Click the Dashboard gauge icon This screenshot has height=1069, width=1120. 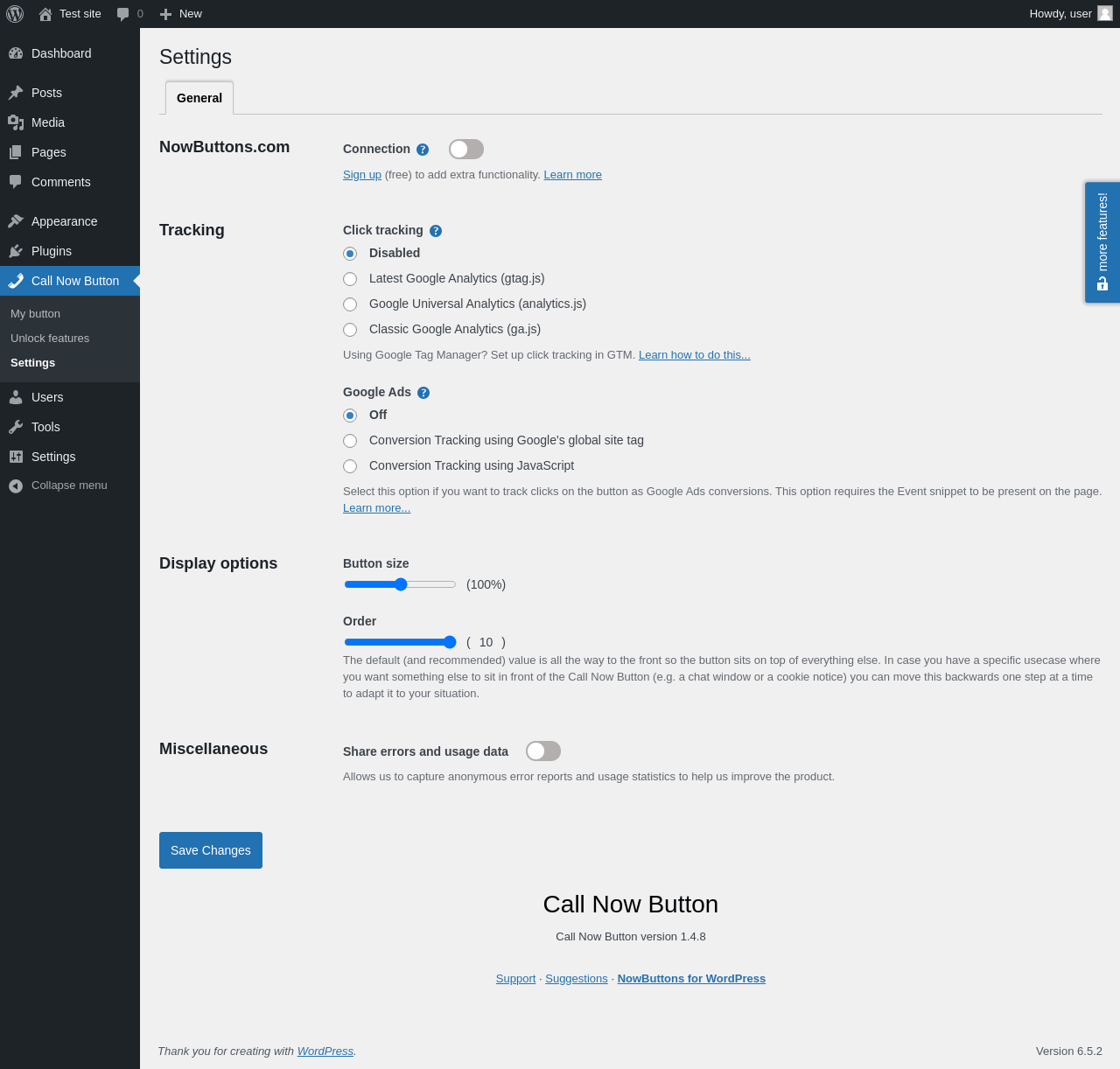16,53
